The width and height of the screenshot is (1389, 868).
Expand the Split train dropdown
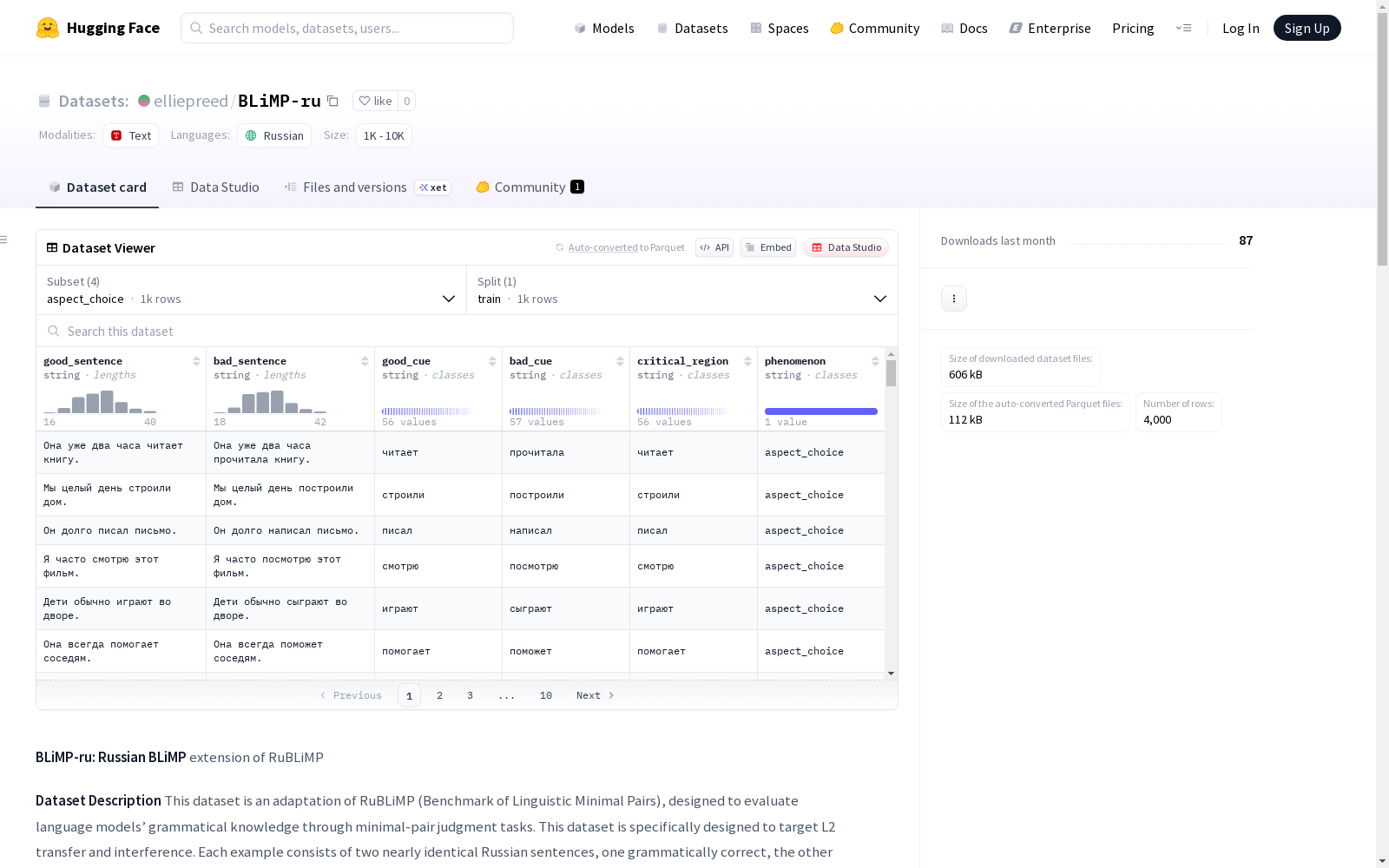coord(682,290)
